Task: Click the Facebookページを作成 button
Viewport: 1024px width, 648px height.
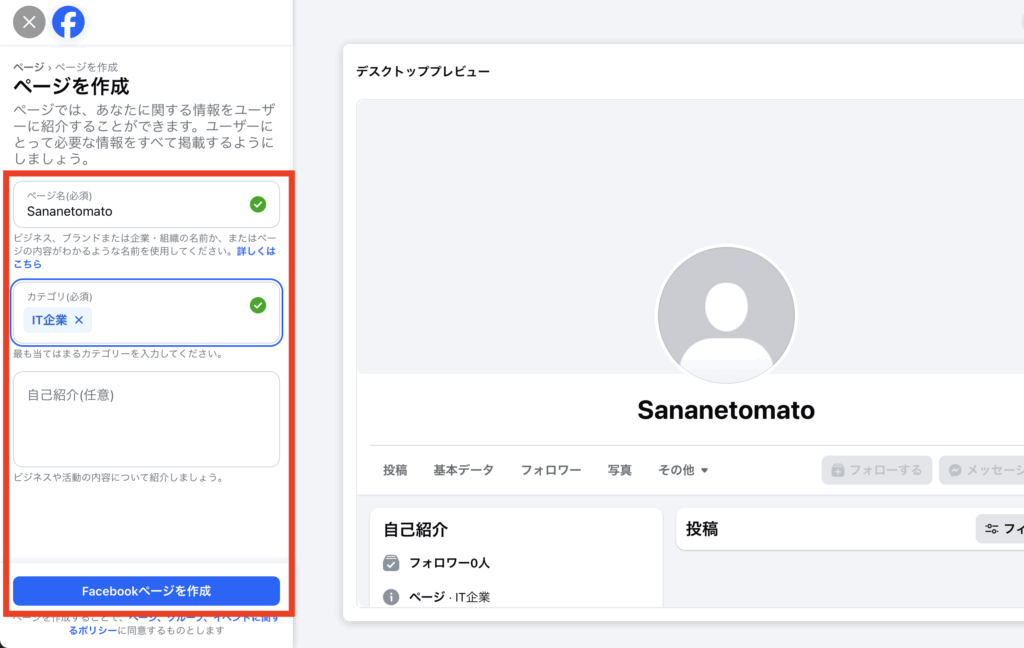Action: pyautogui.click(x=146, y=591)
